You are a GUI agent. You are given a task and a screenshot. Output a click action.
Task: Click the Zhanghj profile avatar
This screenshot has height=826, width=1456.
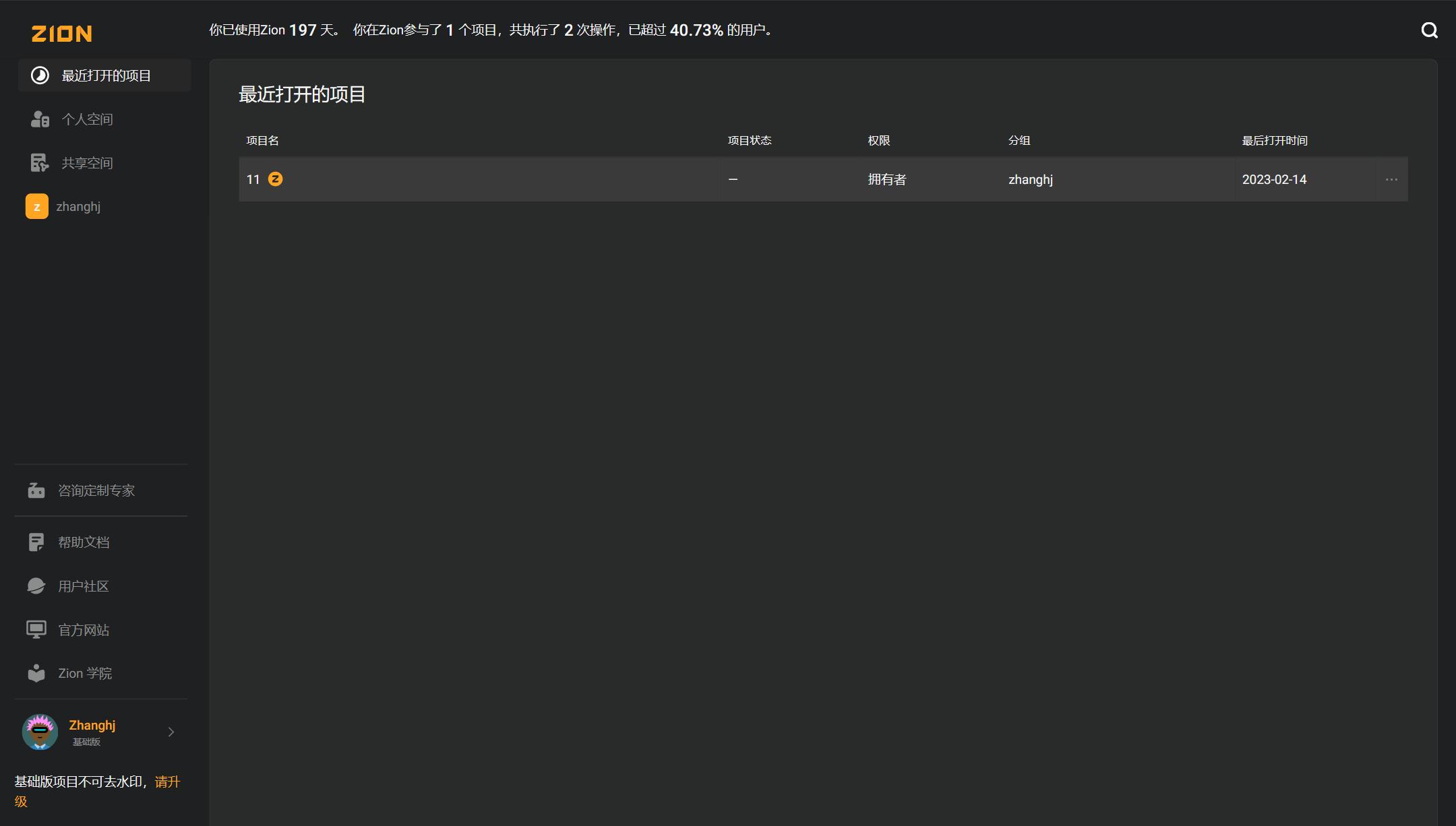(40, 732)
